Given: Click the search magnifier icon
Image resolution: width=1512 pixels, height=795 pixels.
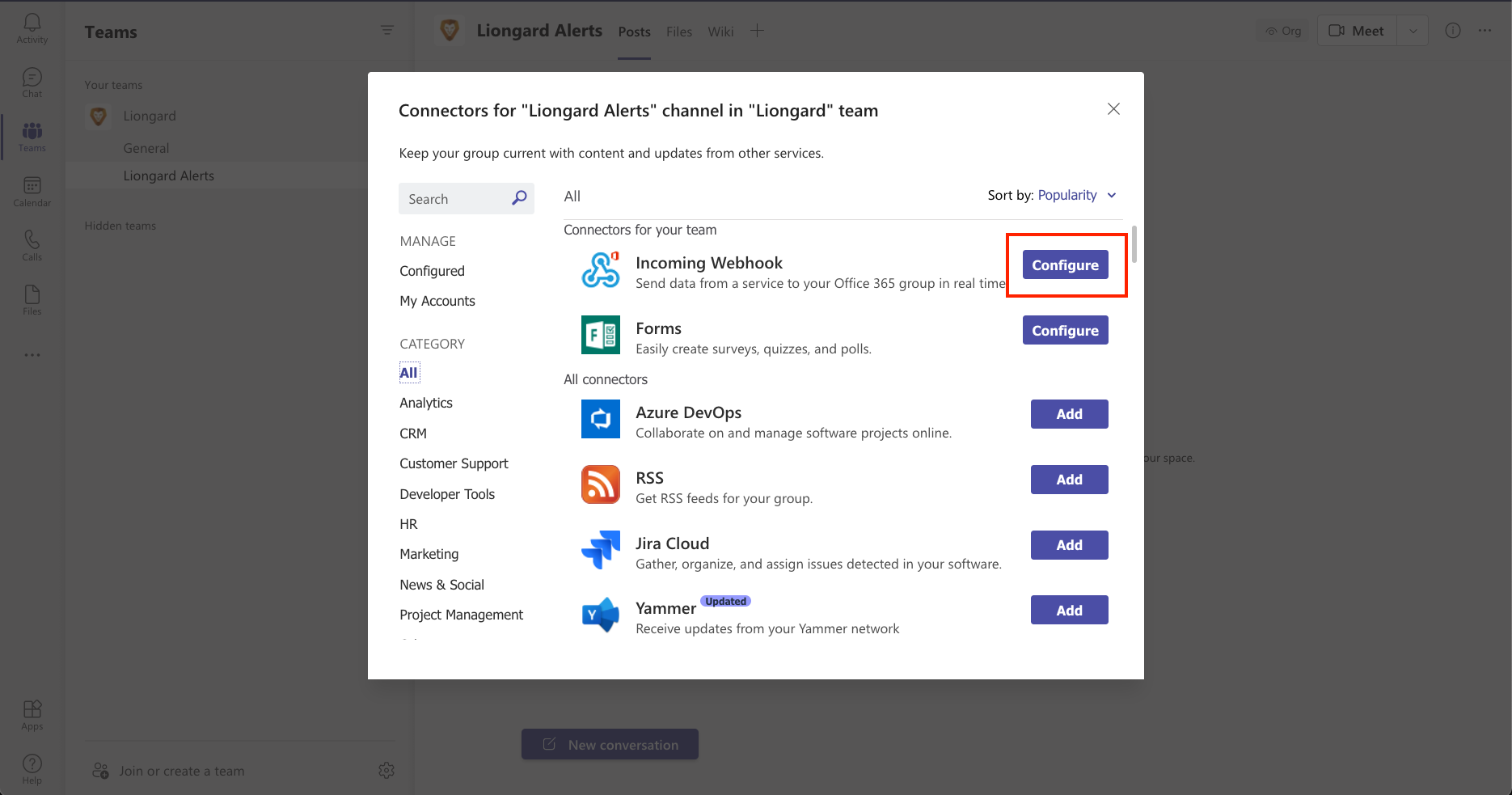Looking at the screenshot, I should [519, 198].
